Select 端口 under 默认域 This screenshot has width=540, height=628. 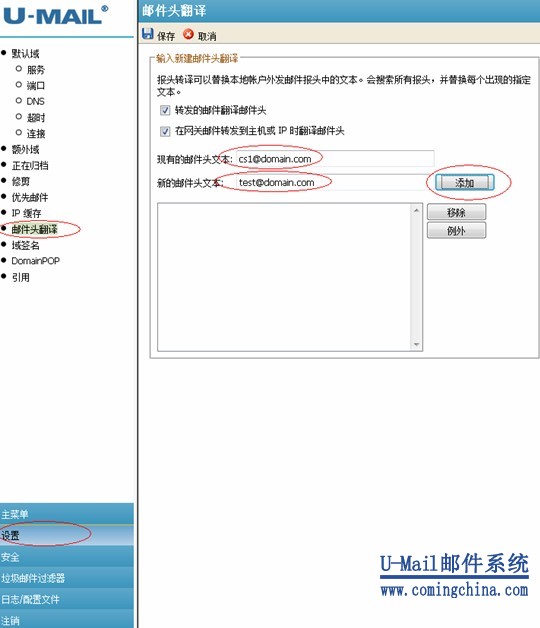click(x=36, y=85)
